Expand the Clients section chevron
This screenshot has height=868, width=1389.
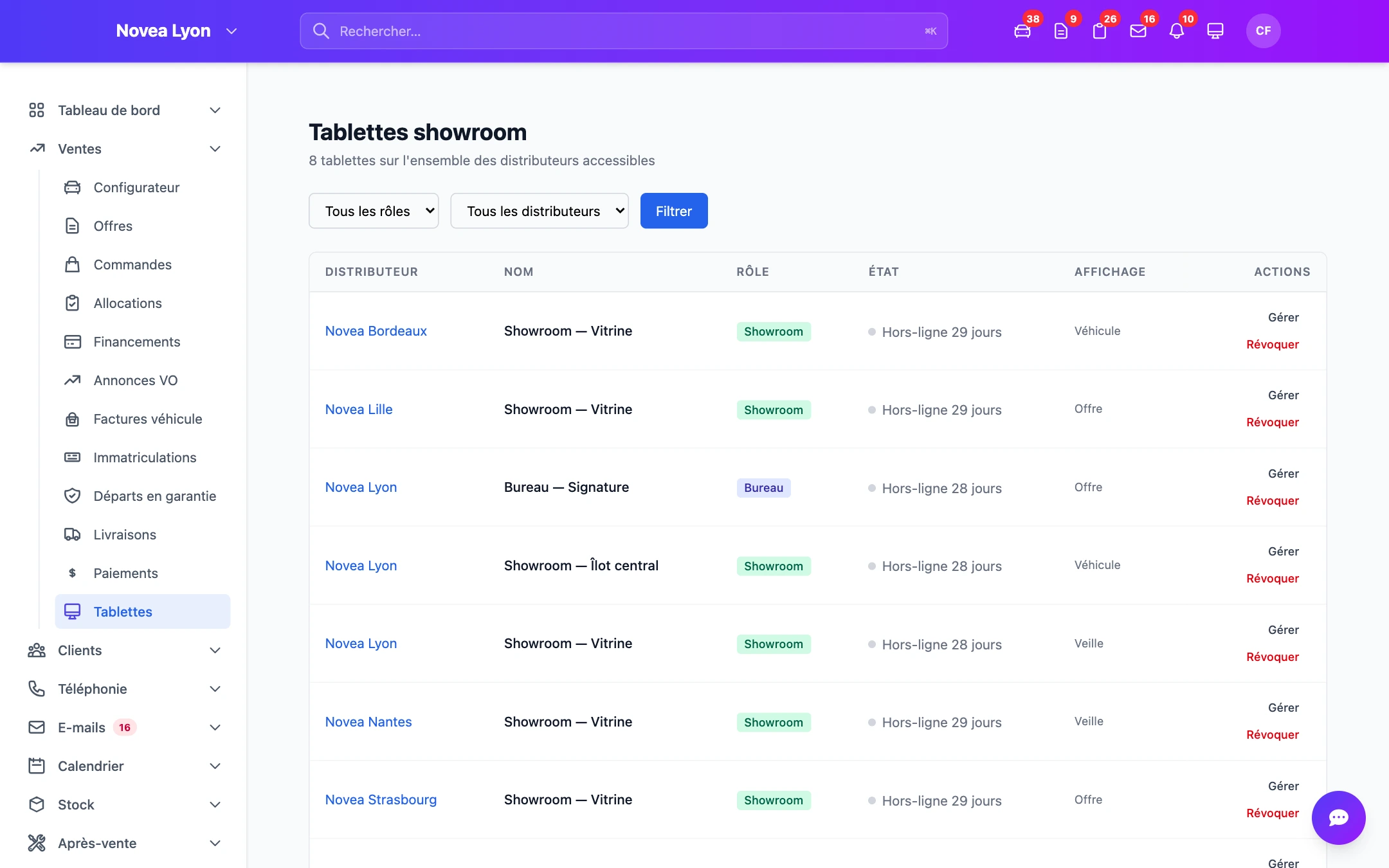215,650
